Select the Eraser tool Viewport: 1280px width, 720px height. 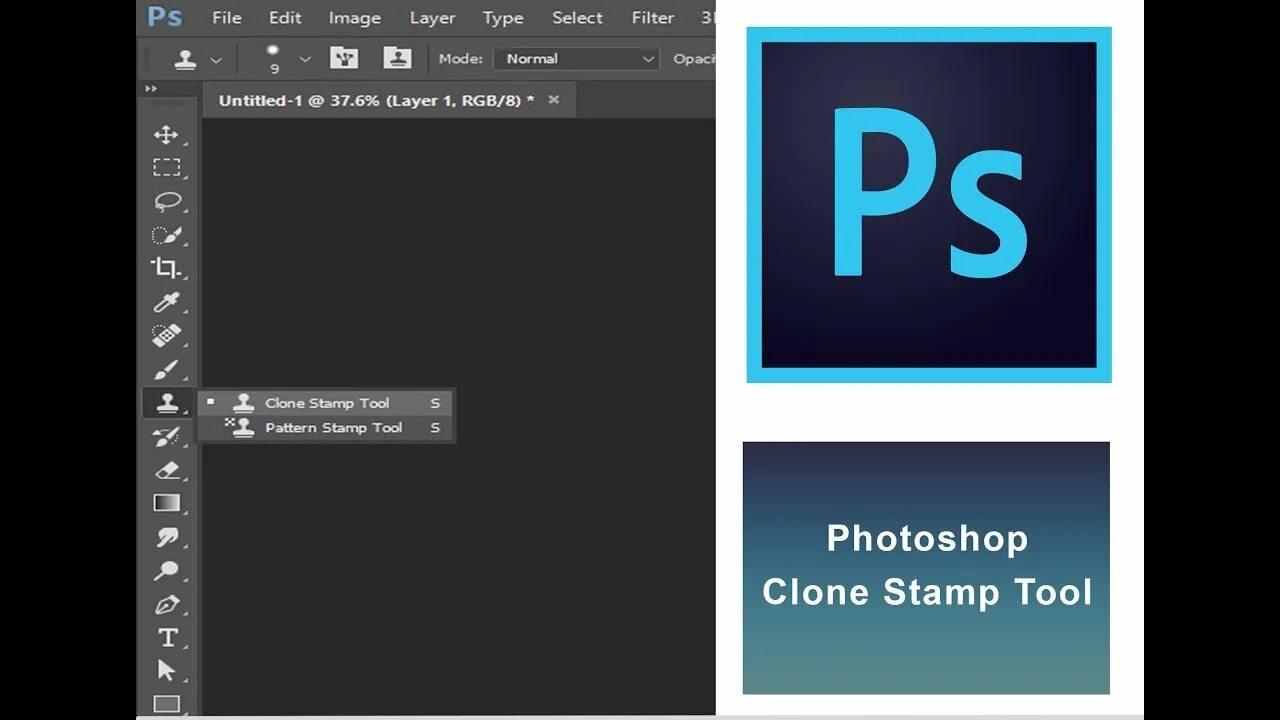[x=166, y=470]
